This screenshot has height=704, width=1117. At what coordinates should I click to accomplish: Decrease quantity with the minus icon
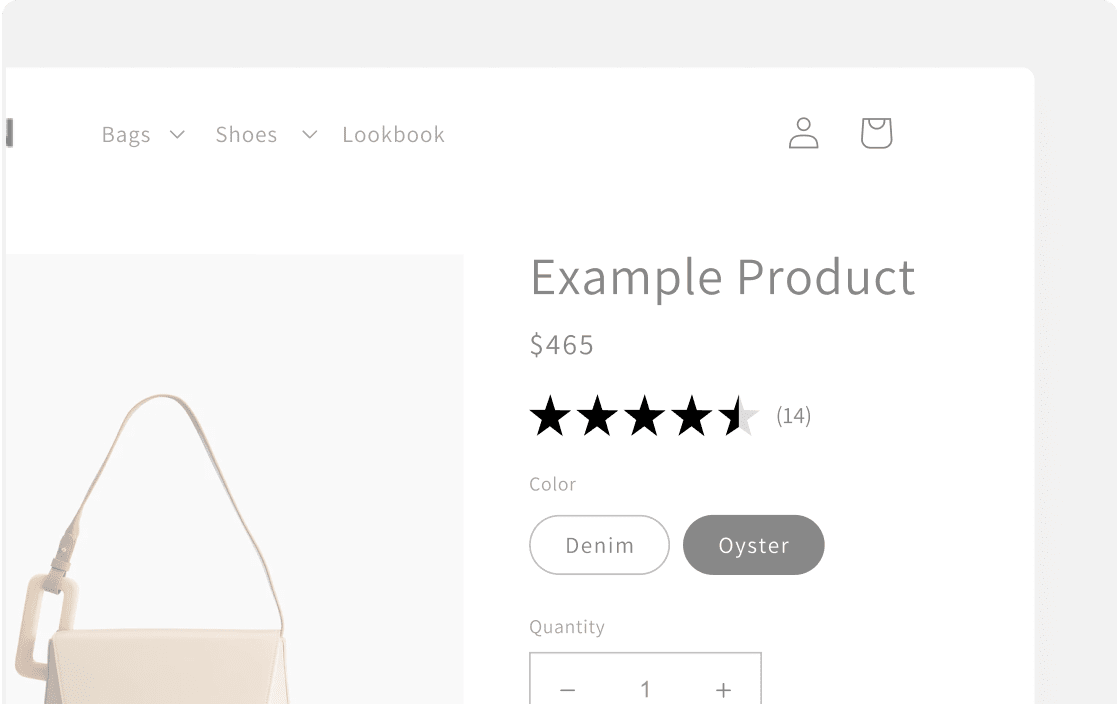coord(567,690)
